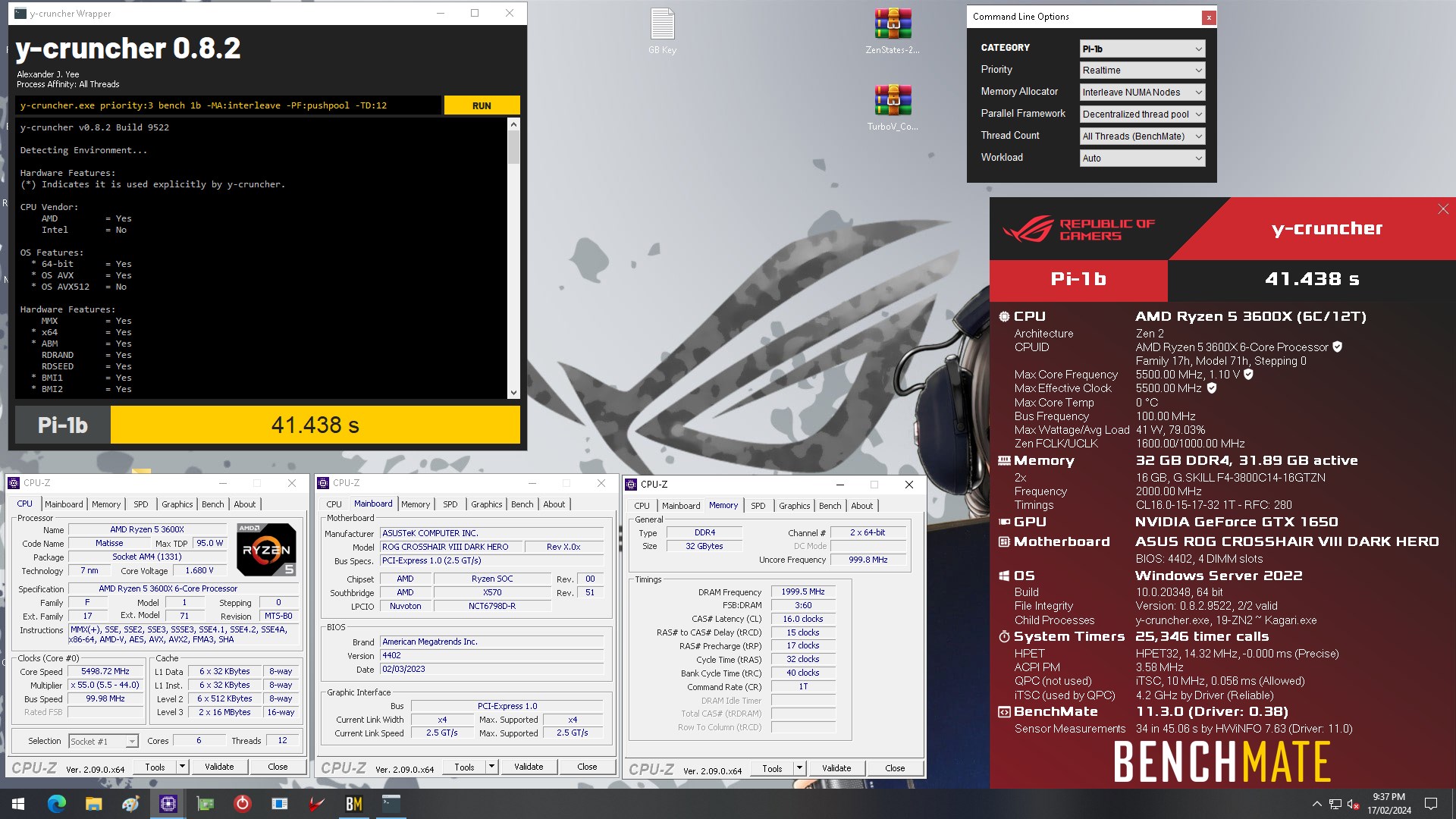Image resolution: width=1456 pixels, height=819 pixels.
Task: Open the green graphics card app in taskbar
Action: (x=205, y=804)
